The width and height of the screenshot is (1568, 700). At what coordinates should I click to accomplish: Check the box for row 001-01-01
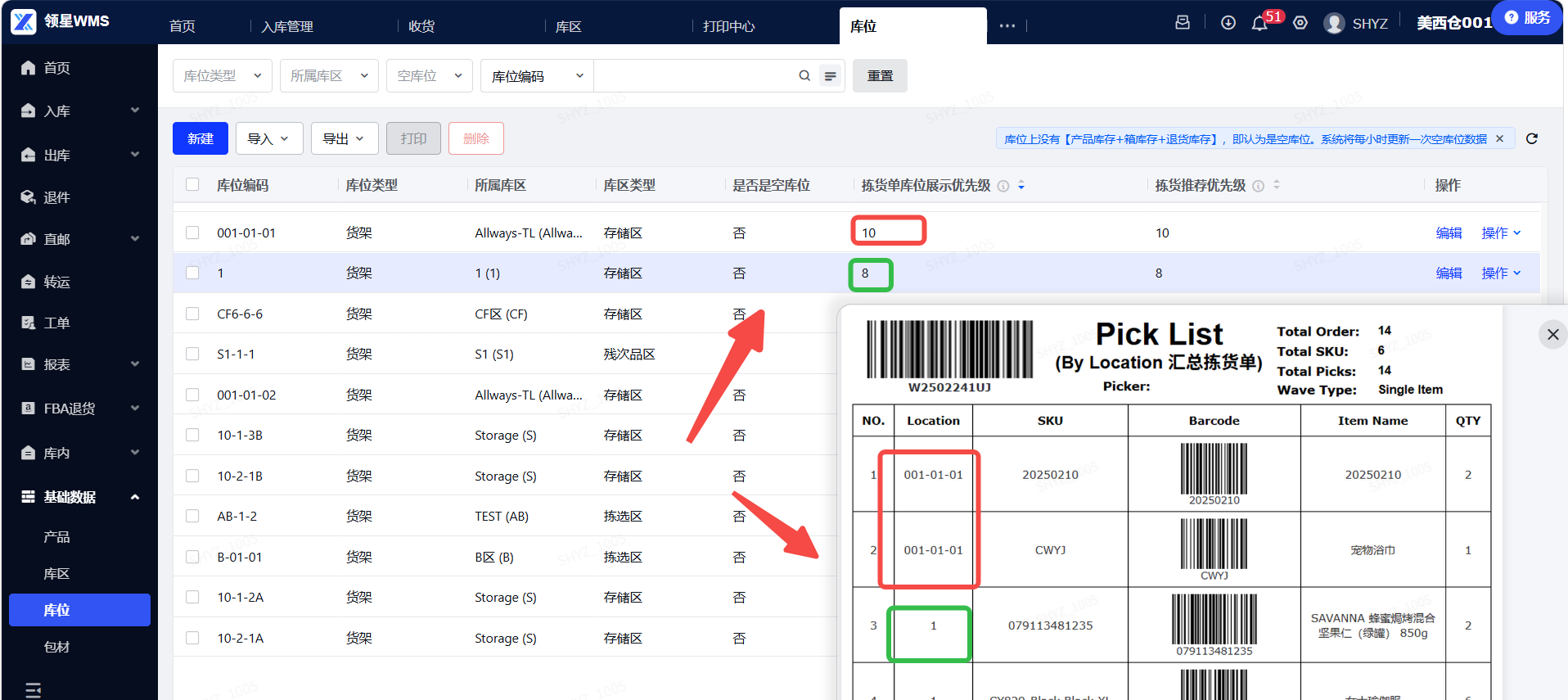click(192, 233)
